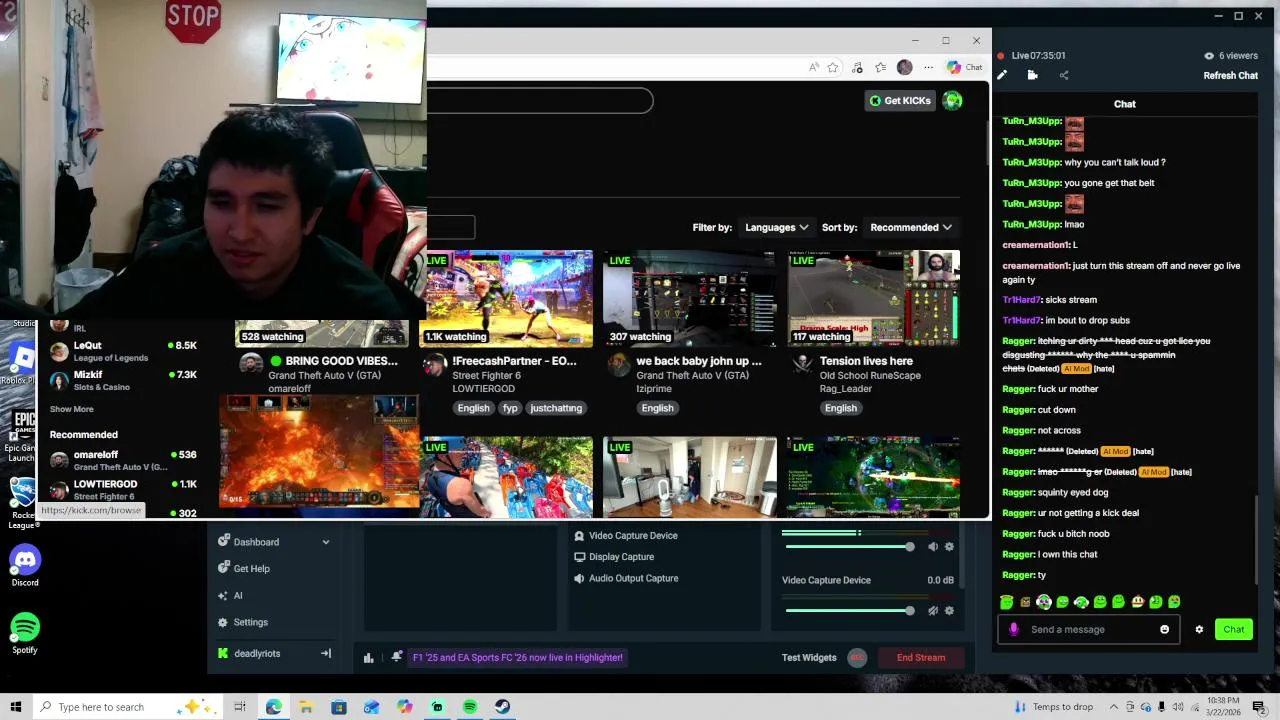The height and width of the screenshot is (720, 1280).
Task: Edit stream info with pencil icon
Action: click(1002, 75)
